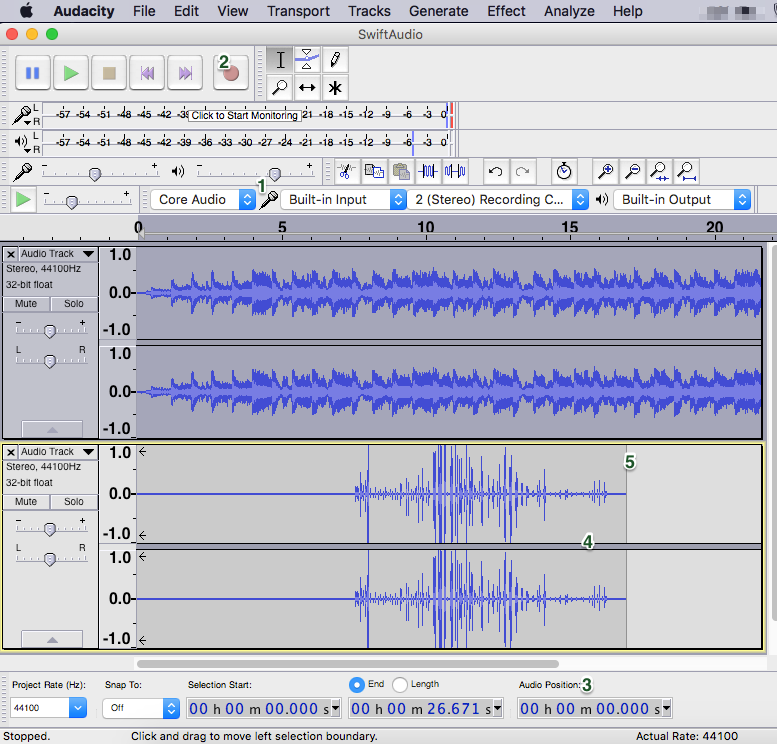This screenshot has width=777, height=744.
Task: Open the Analyze menu
Action: click(x=569, y=11)
